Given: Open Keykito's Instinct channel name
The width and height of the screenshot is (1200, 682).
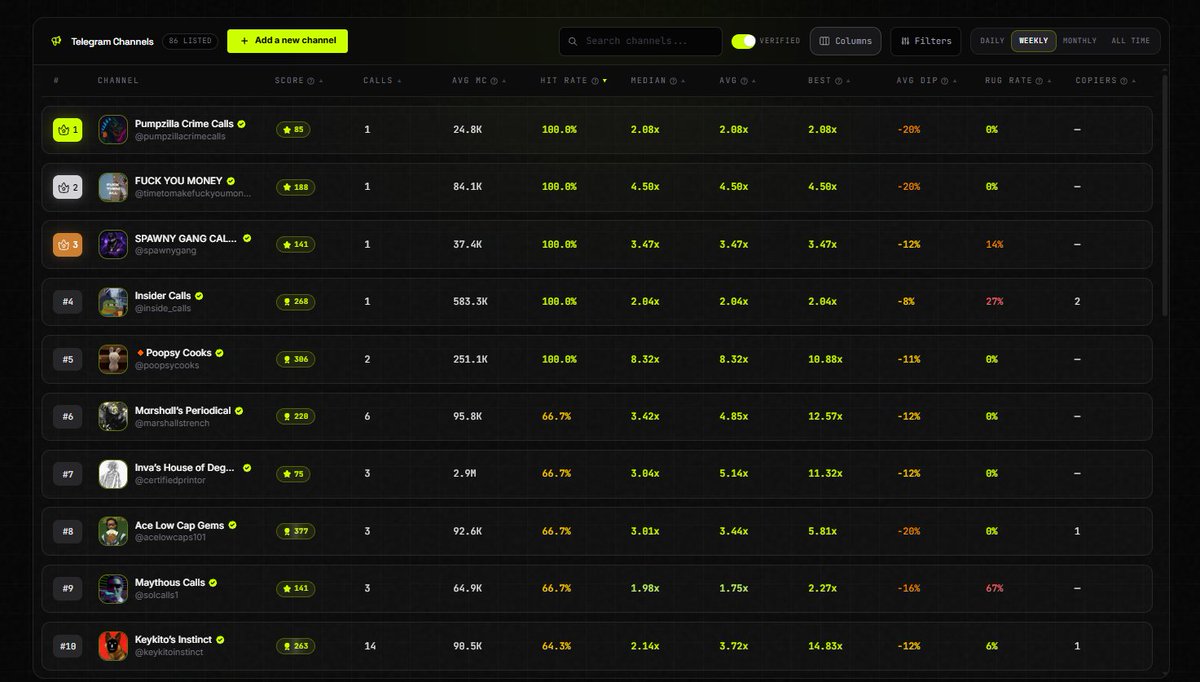Looking at the screenshot, I should [x=173, y=640].
